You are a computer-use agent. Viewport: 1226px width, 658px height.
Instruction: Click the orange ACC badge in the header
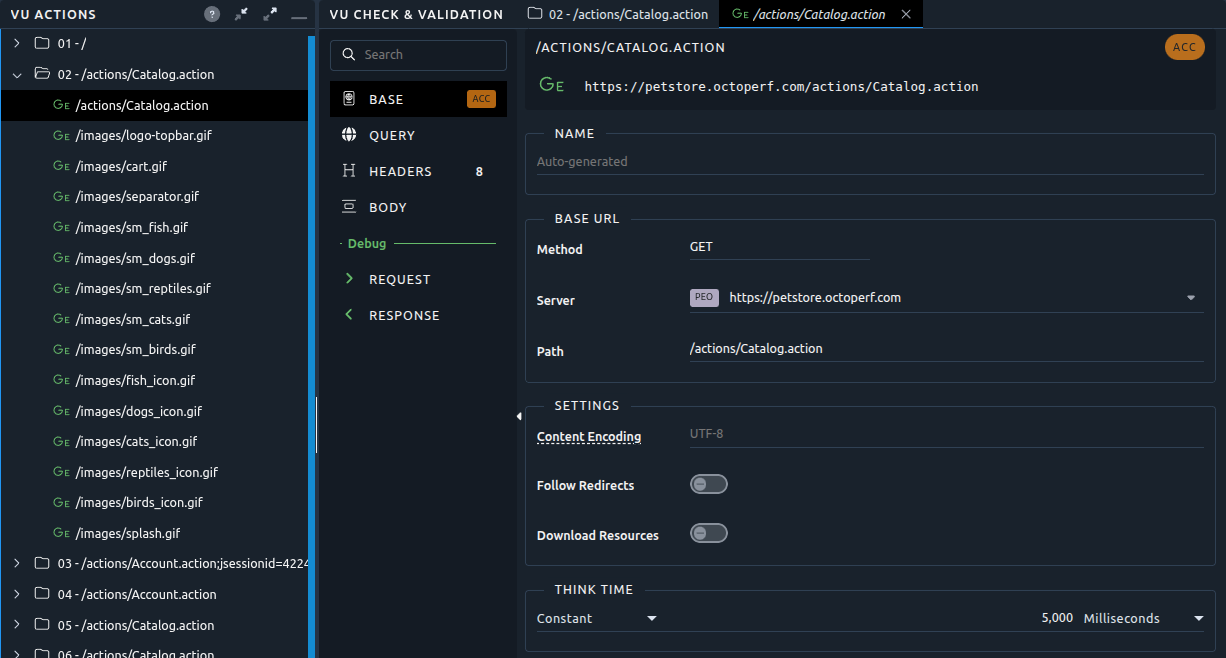pos(1185,47)
